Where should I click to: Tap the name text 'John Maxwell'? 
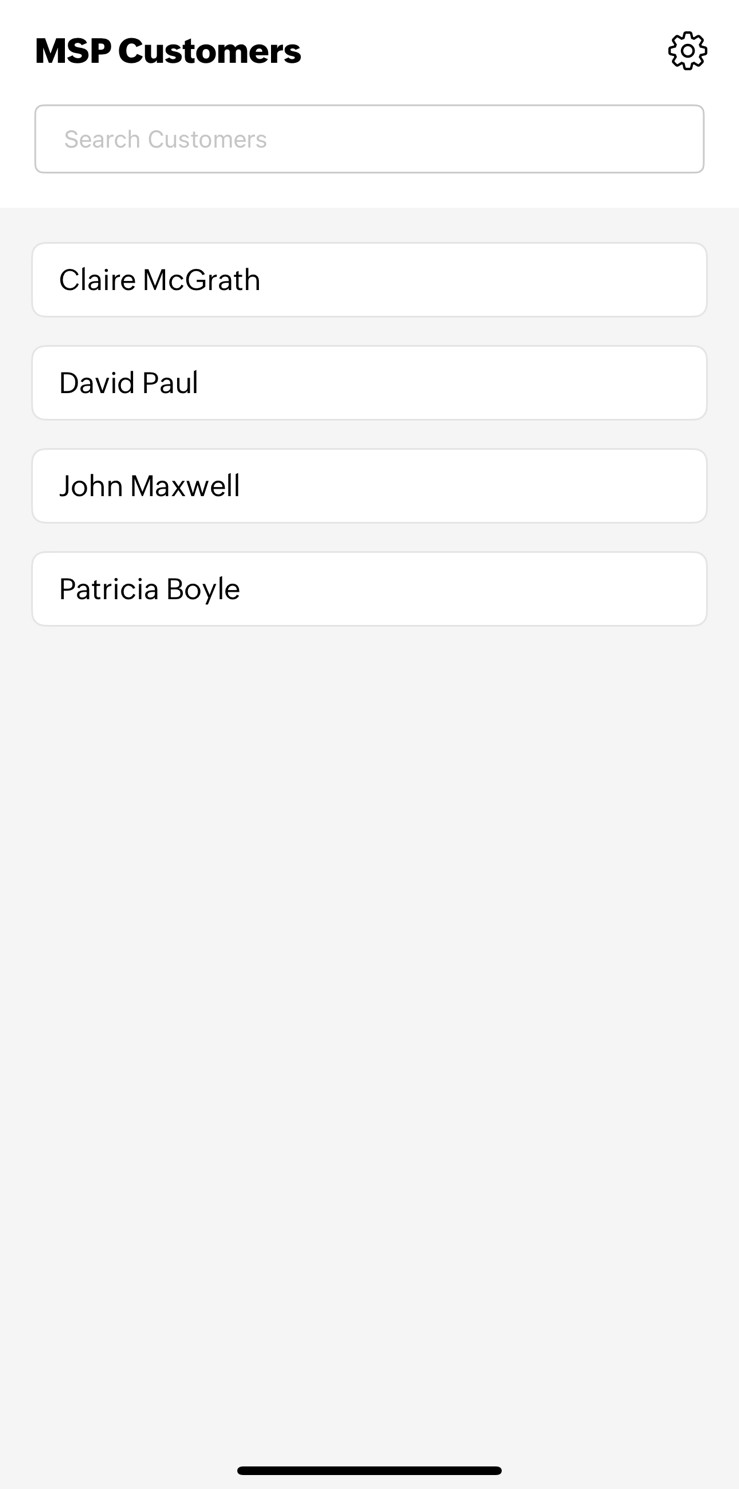click(150, 486)
